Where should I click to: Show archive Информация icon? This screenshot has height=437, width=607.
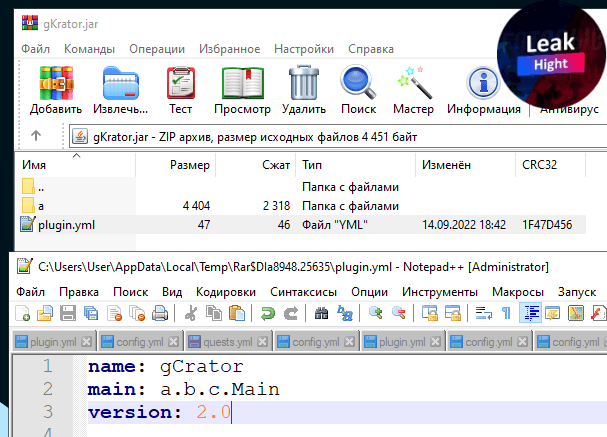click(483, 83)
